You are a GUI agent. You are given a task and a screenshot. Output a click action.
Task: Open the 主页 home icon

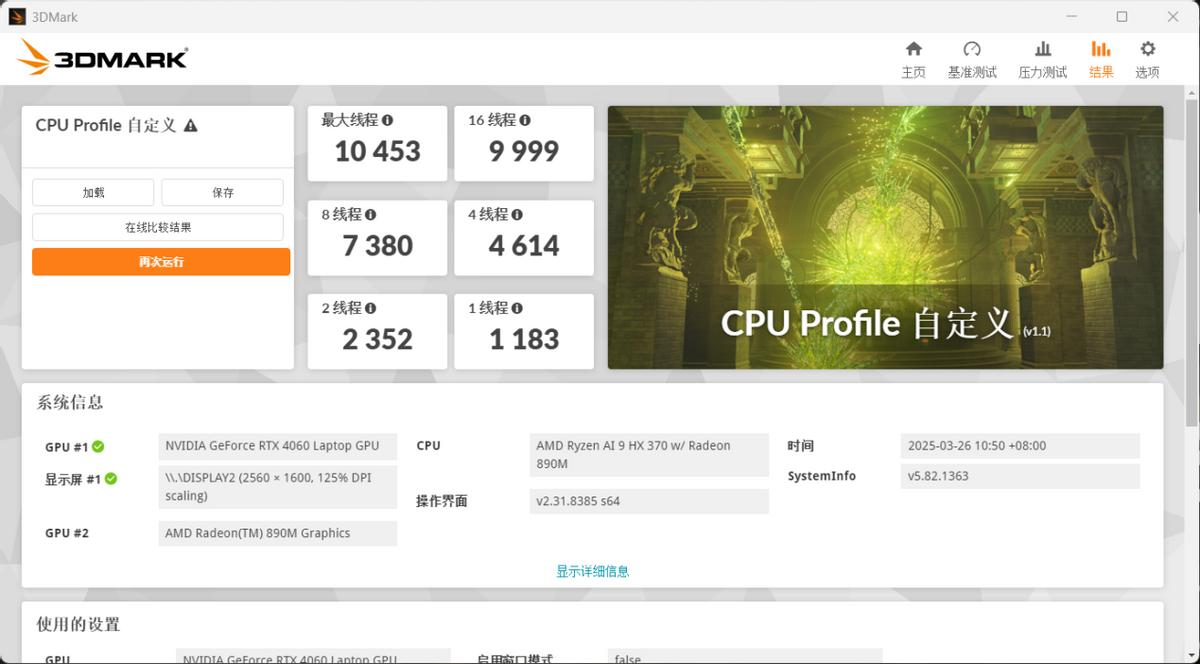[913, 49]
